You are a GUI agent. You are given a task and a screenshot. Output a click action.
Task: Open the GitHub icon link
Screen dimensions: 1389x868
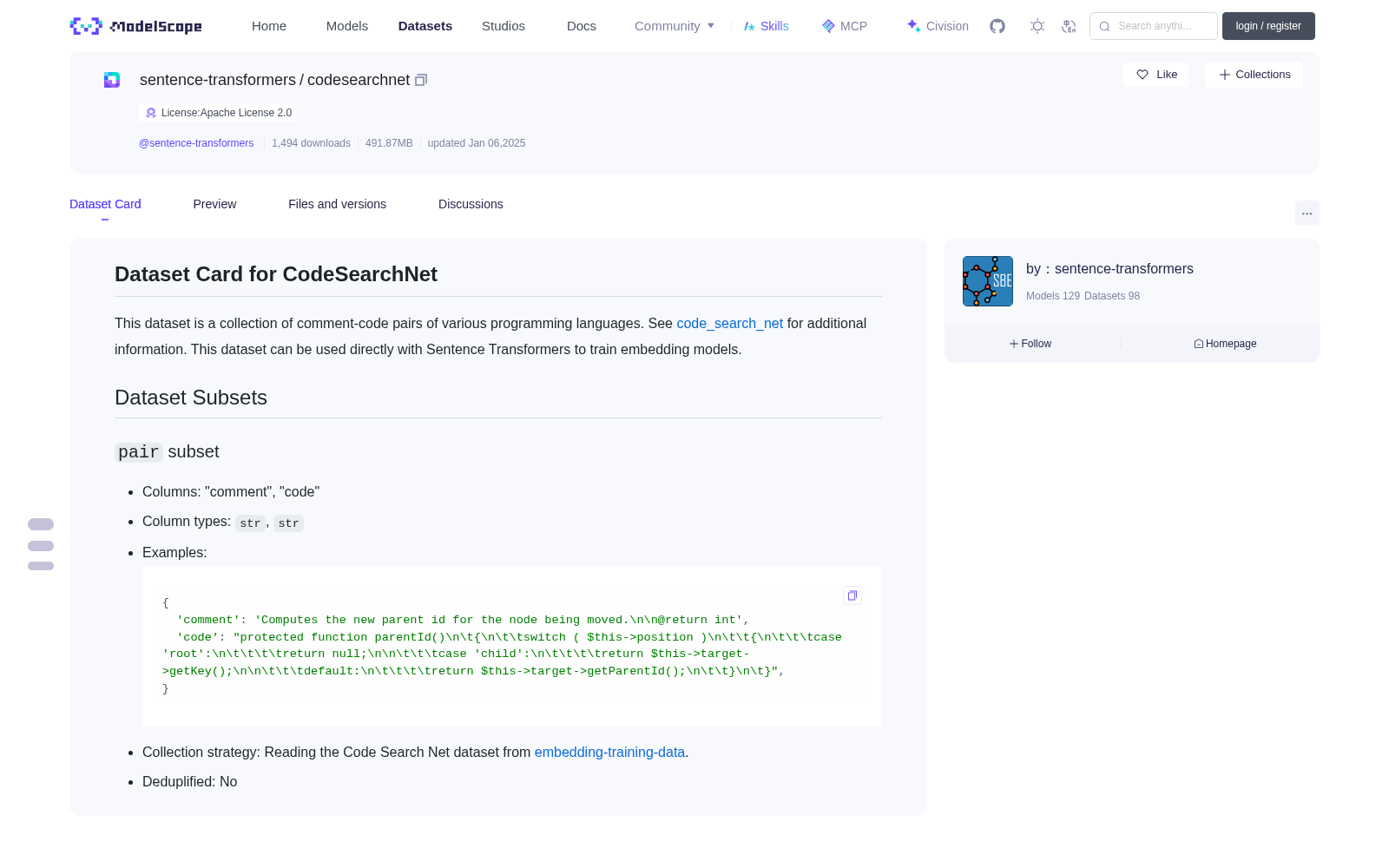point(997,26)
